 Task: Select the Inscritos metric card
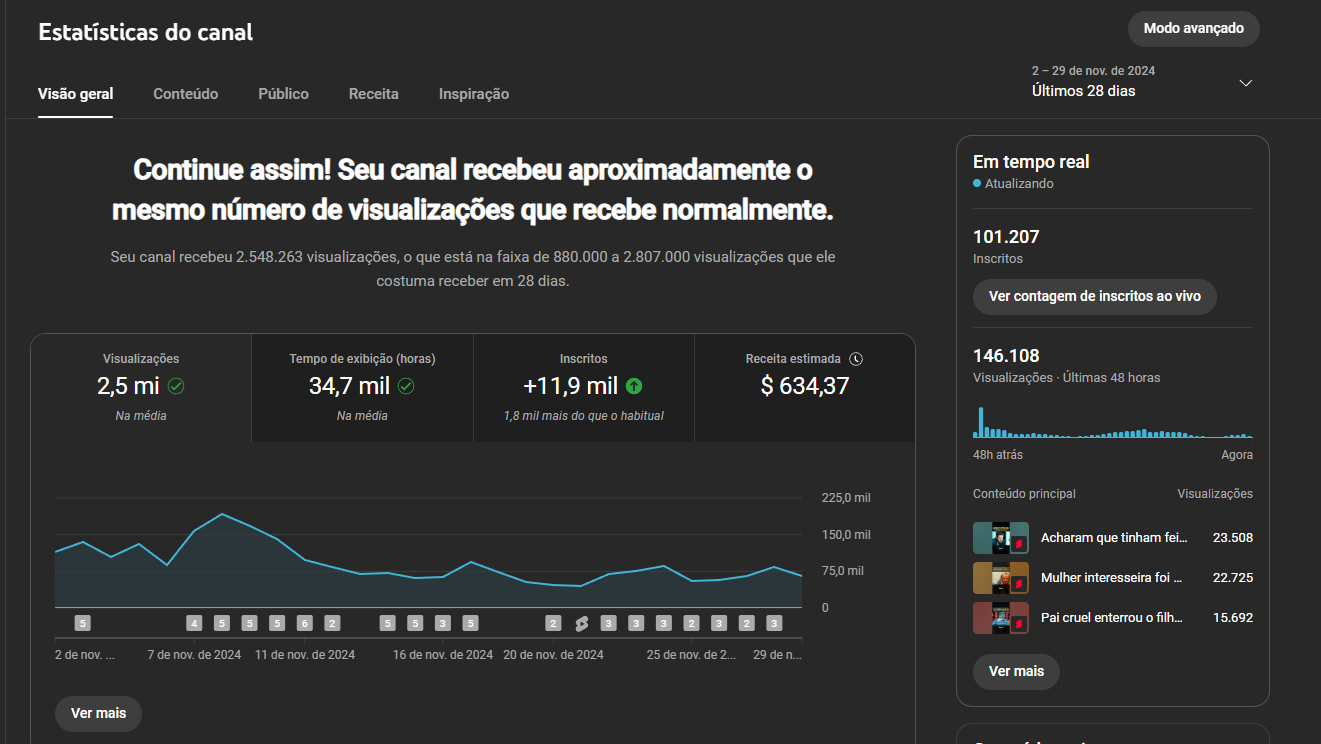[583, 388]
